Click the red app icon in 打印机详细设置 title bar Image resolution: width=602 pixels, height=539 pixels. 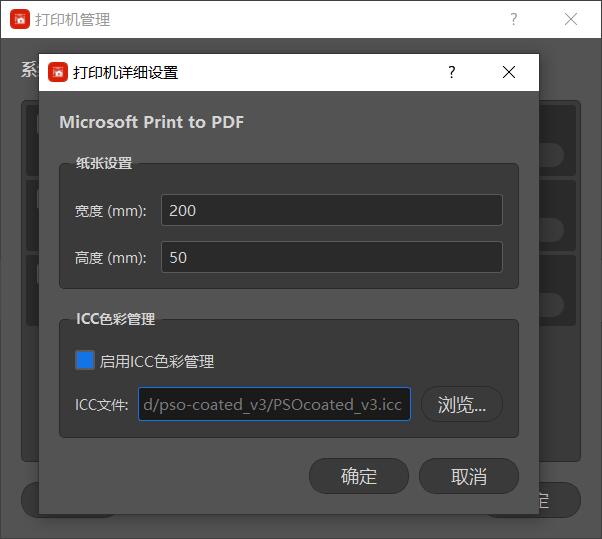58,72
